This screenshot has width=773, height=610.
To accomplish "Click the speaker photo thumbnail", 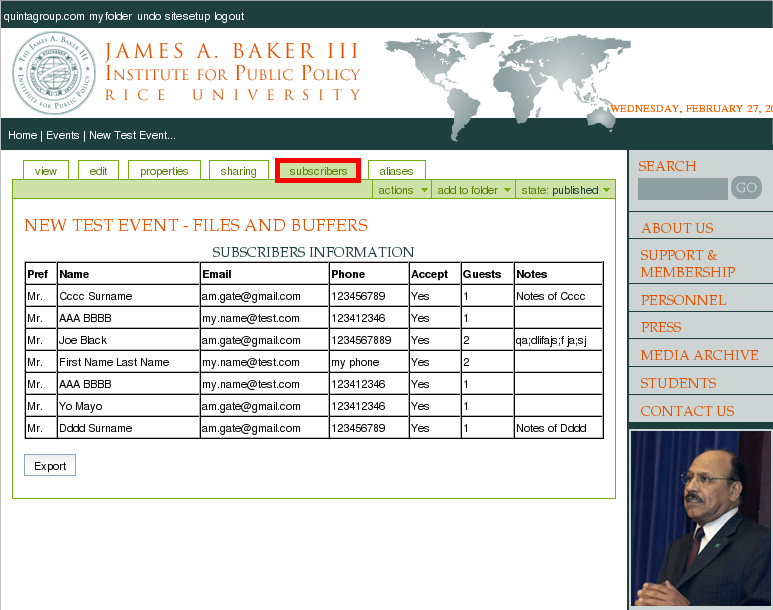I will [701, 518].
